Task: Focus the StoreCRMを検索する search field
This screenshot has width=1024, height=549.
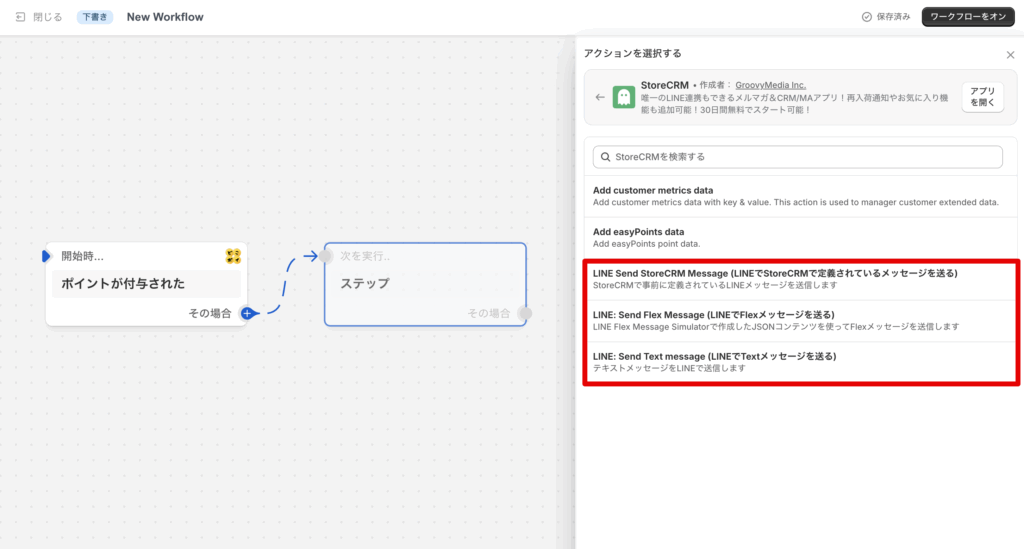Action: click(x=800, y=157)
